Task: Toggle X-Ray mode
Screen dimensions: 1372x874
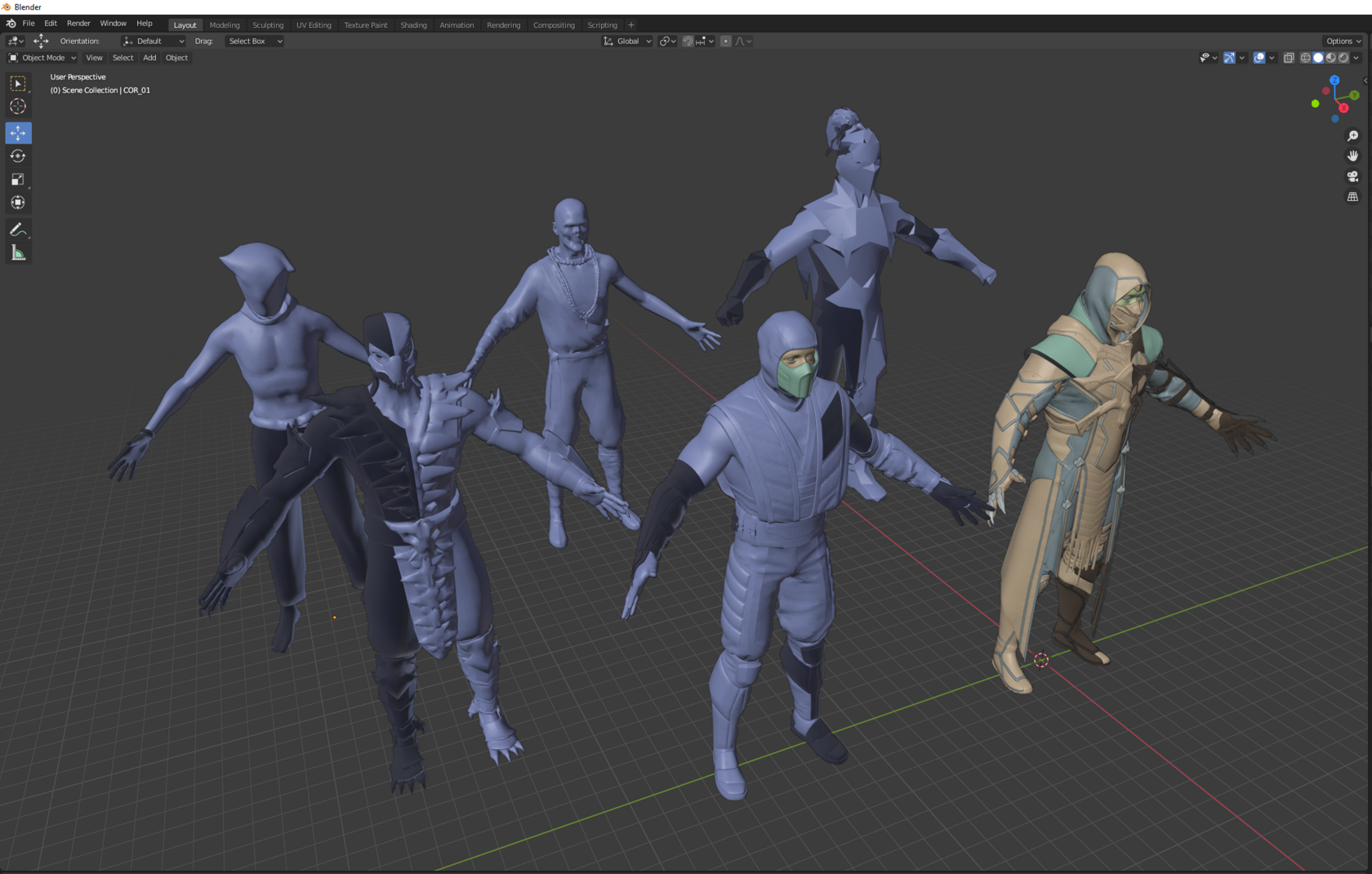Action: pos(1289,57)
